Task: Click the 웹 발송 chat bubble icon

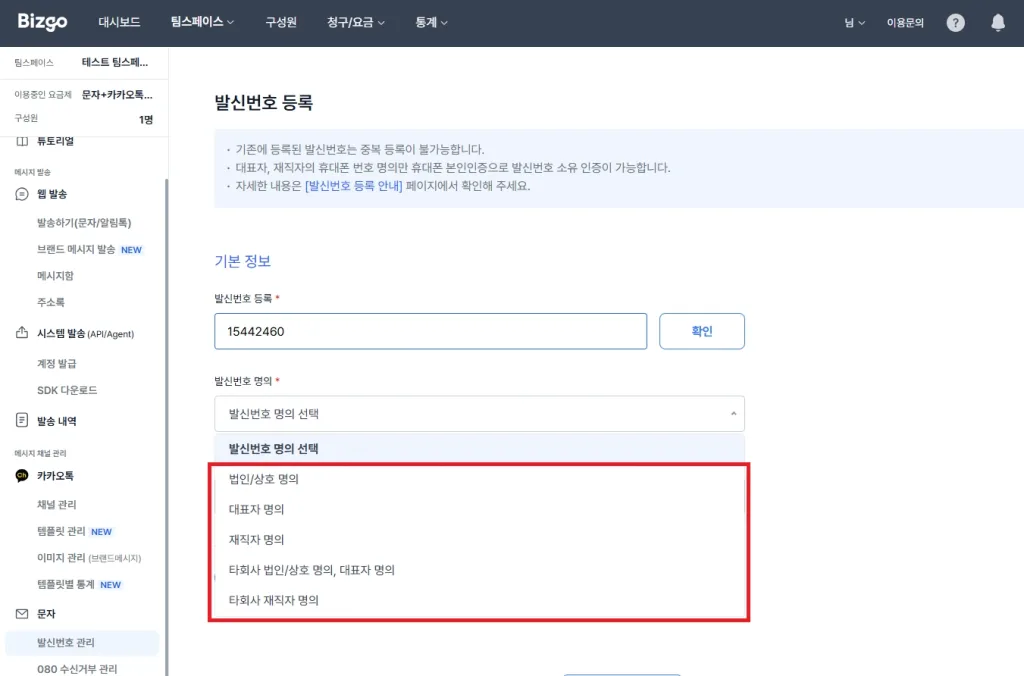Action: click(22, 194)
